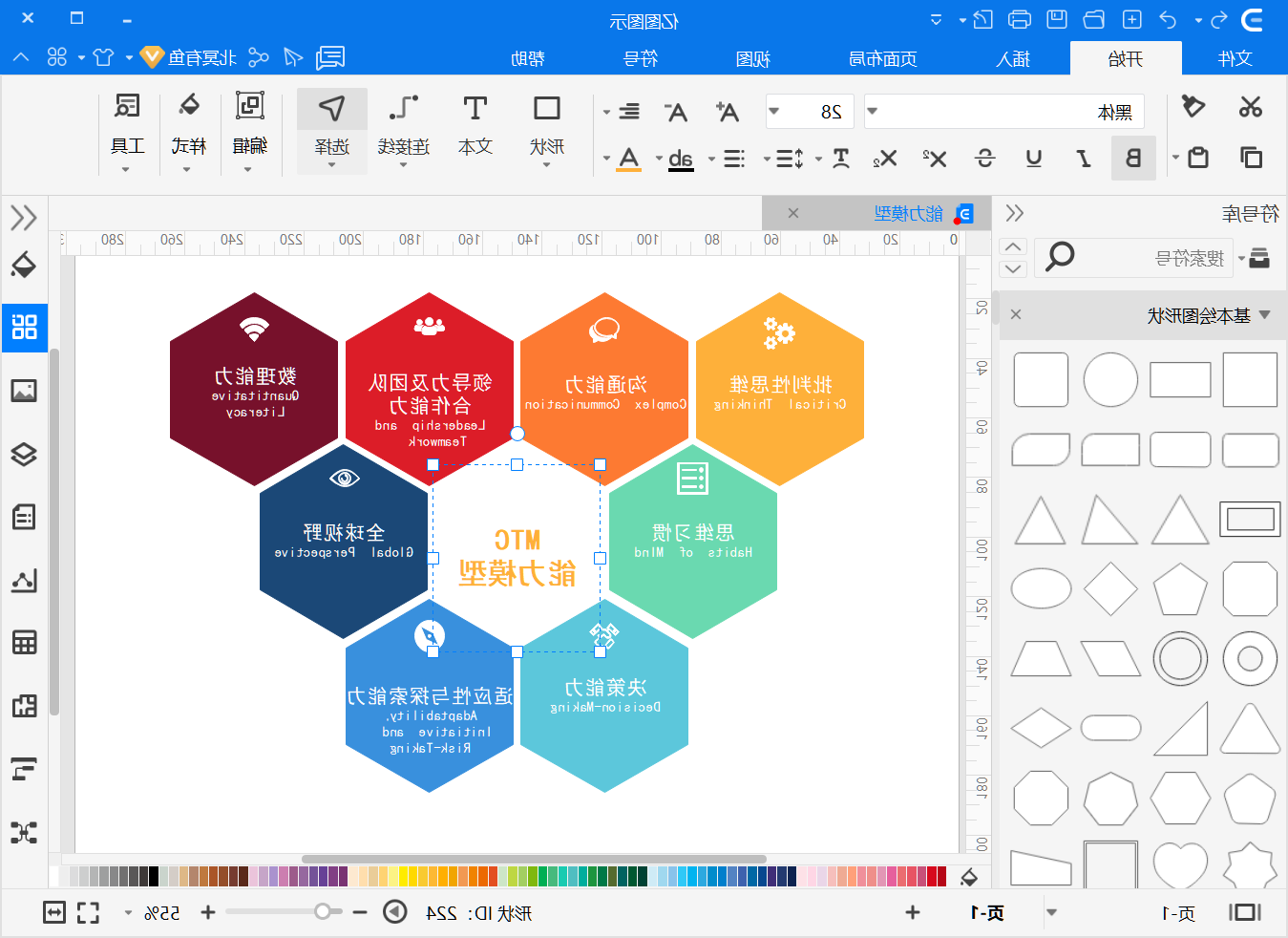
Task: Collapse the ribbon with the caret icon
Action: pyautogui.click(x=21, y=58)
